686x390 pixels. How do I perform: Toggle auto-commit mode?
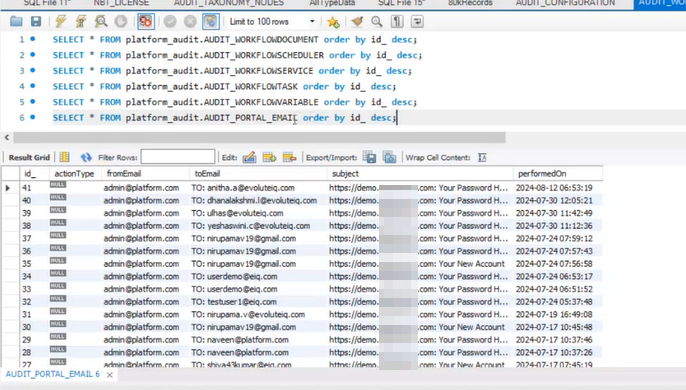[x=210, y=21]
